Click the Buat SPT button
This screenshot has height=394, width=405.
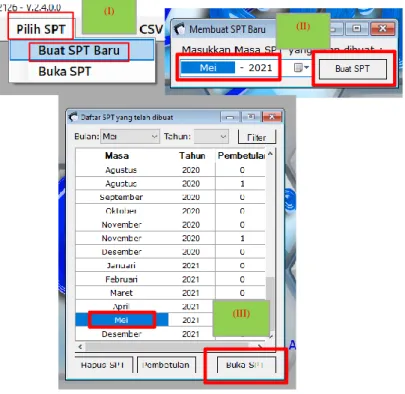353,69
